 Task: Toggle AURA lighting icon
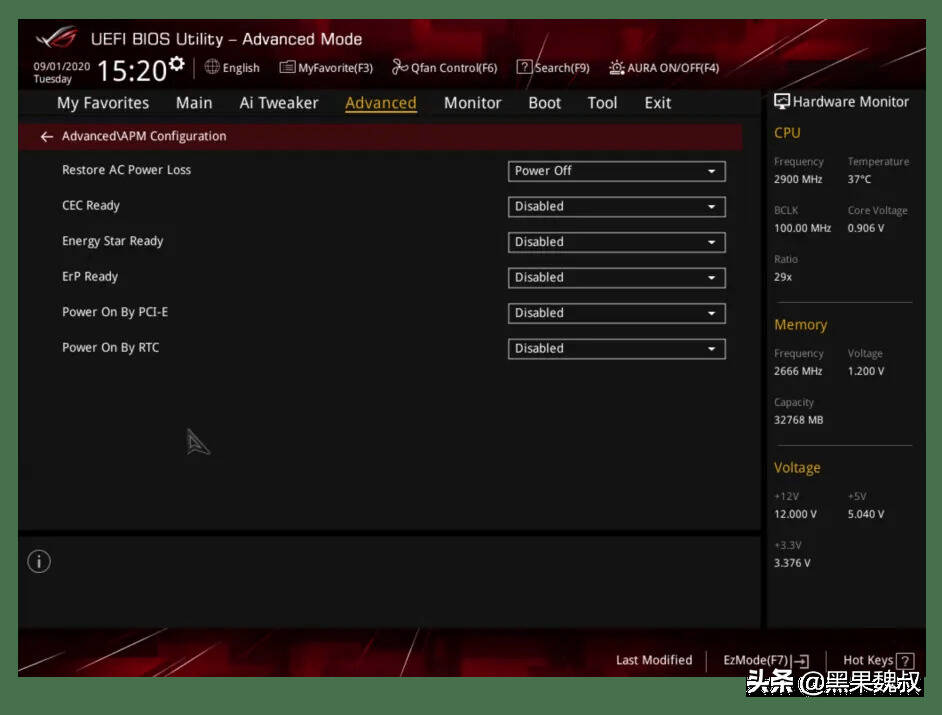[616, 67]
